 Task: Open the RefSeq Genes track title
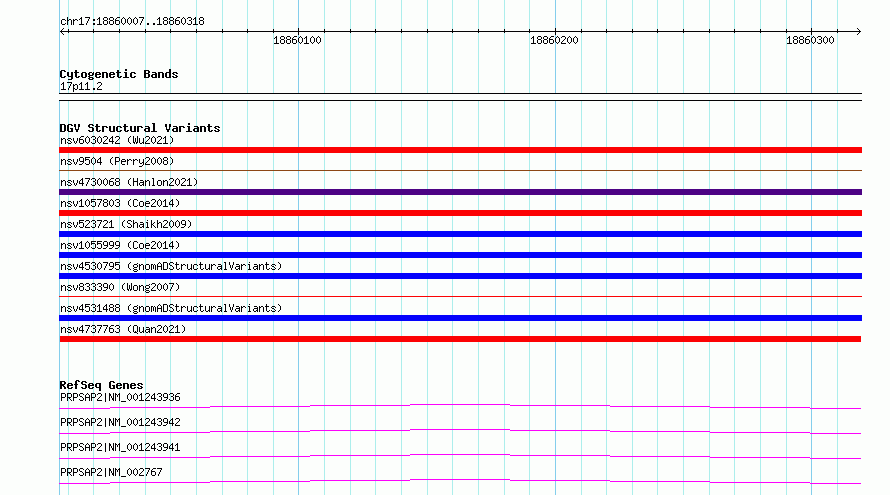pos(101,385)
